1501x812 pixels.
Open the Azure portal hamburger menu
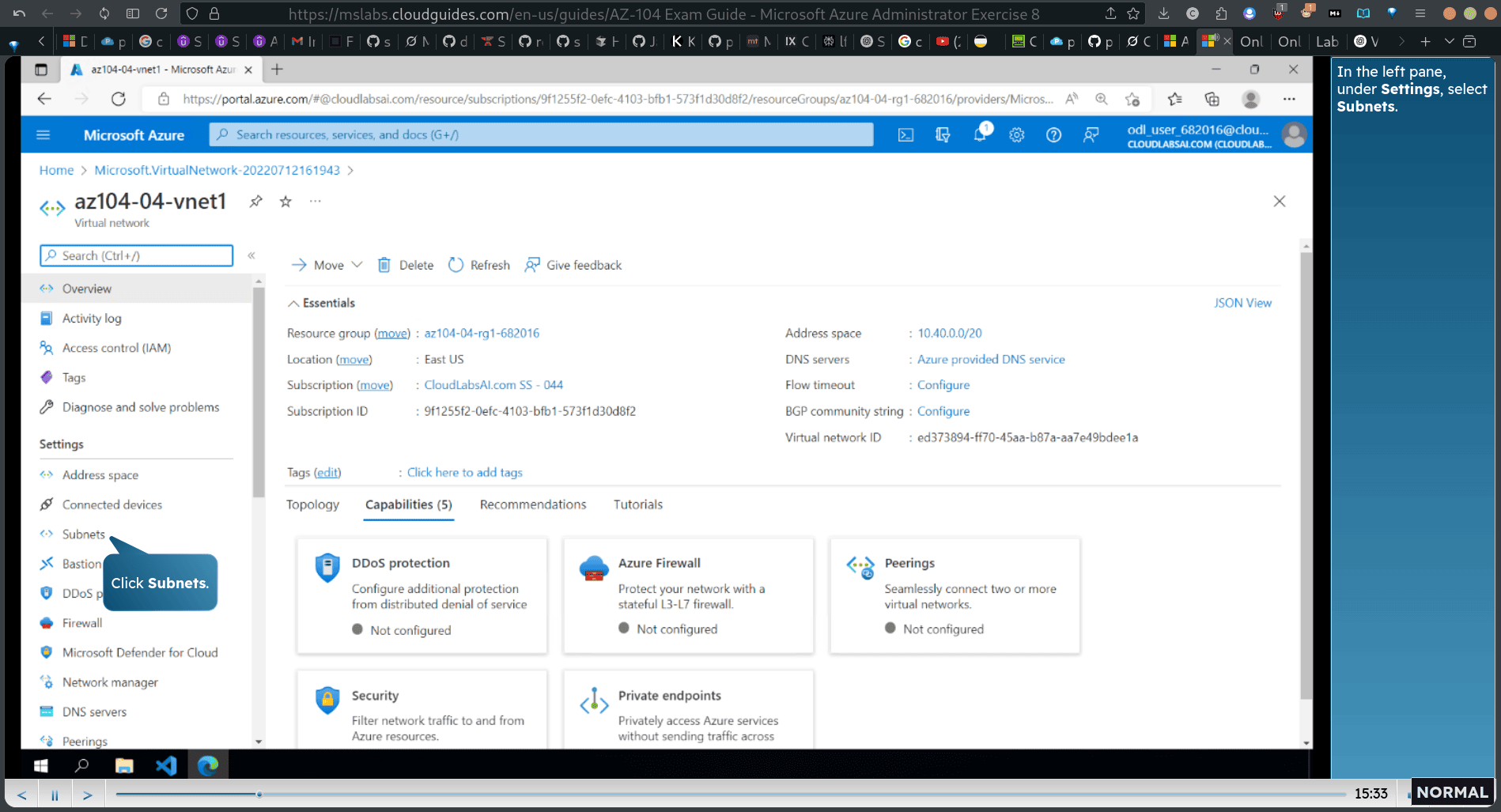click(43, 135)
